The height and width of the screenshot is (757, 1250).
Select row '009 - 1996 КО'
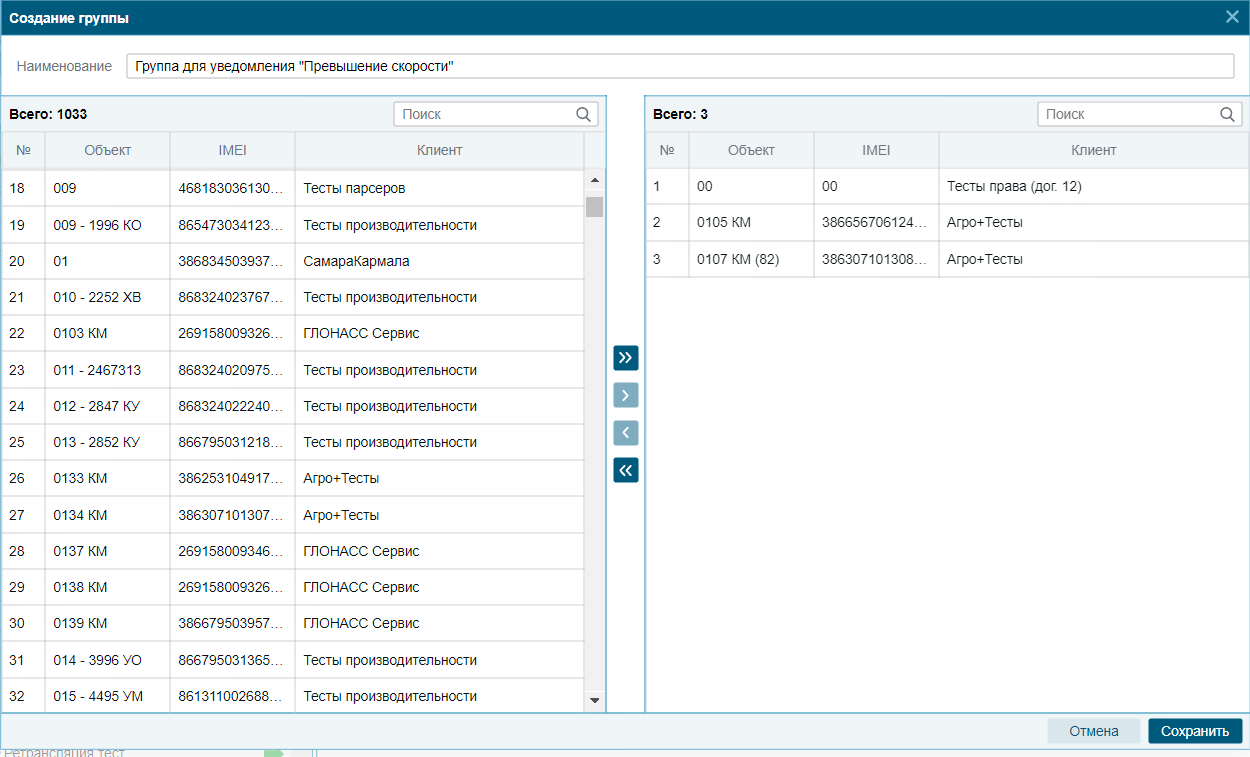[x=293, y=225]
